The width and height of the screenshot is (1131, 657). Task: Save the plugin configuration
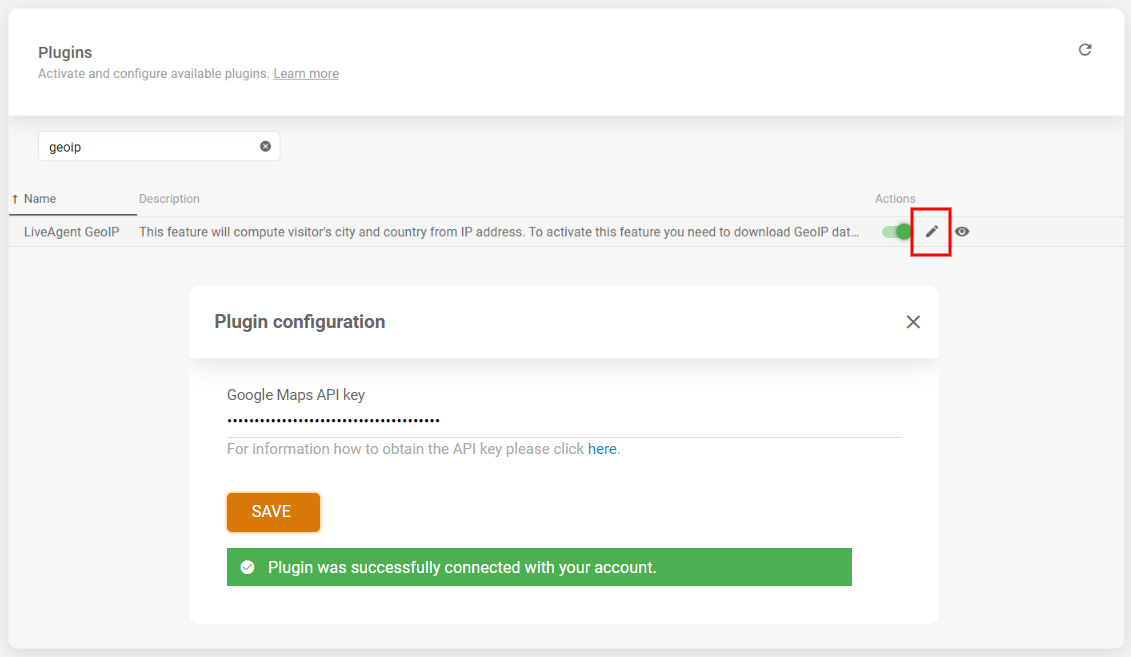pos(273,512)
